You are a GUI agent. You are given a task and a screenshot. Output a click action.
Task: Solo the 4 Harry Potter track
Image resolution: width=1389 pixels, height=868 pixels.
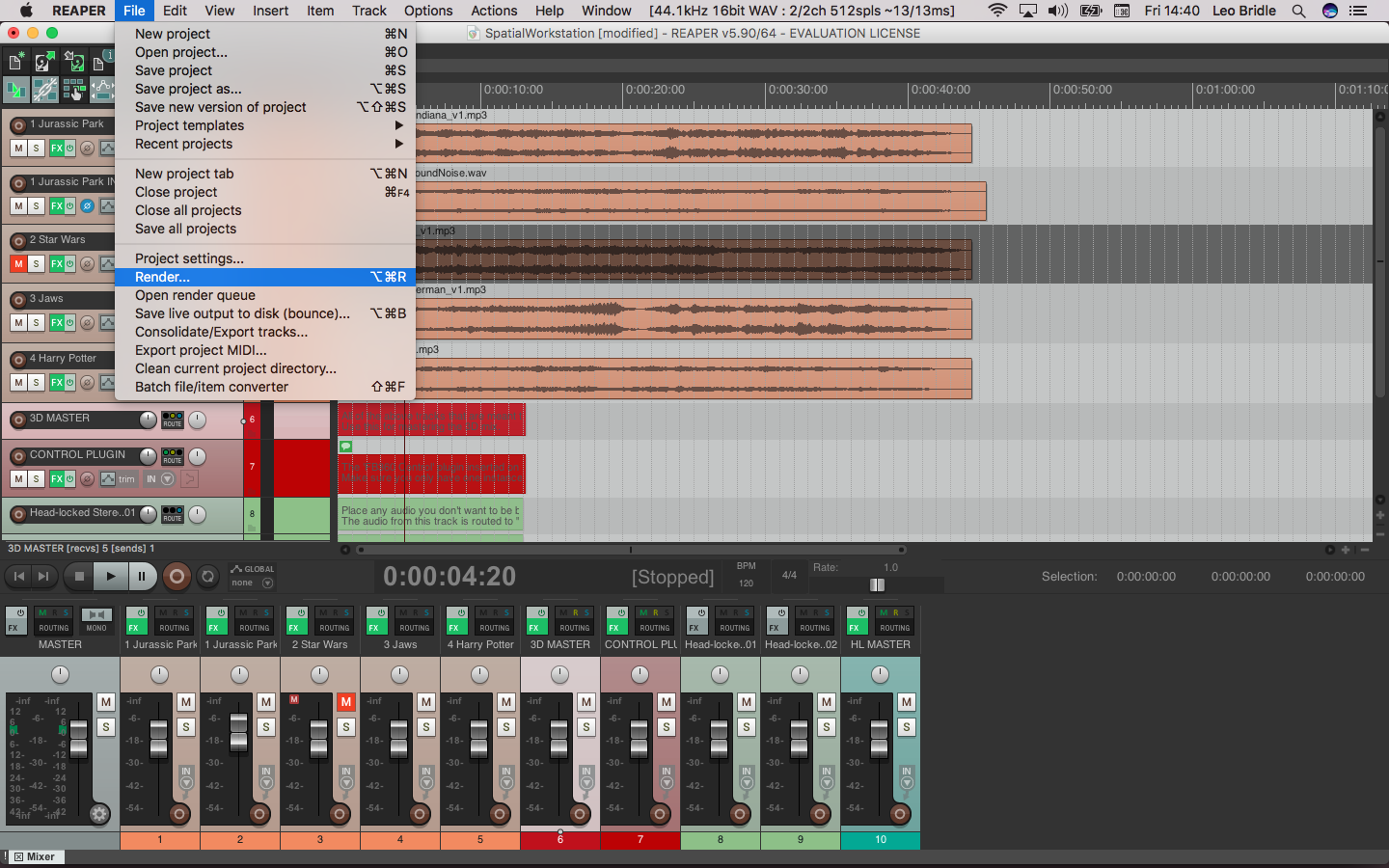[36, 382]
